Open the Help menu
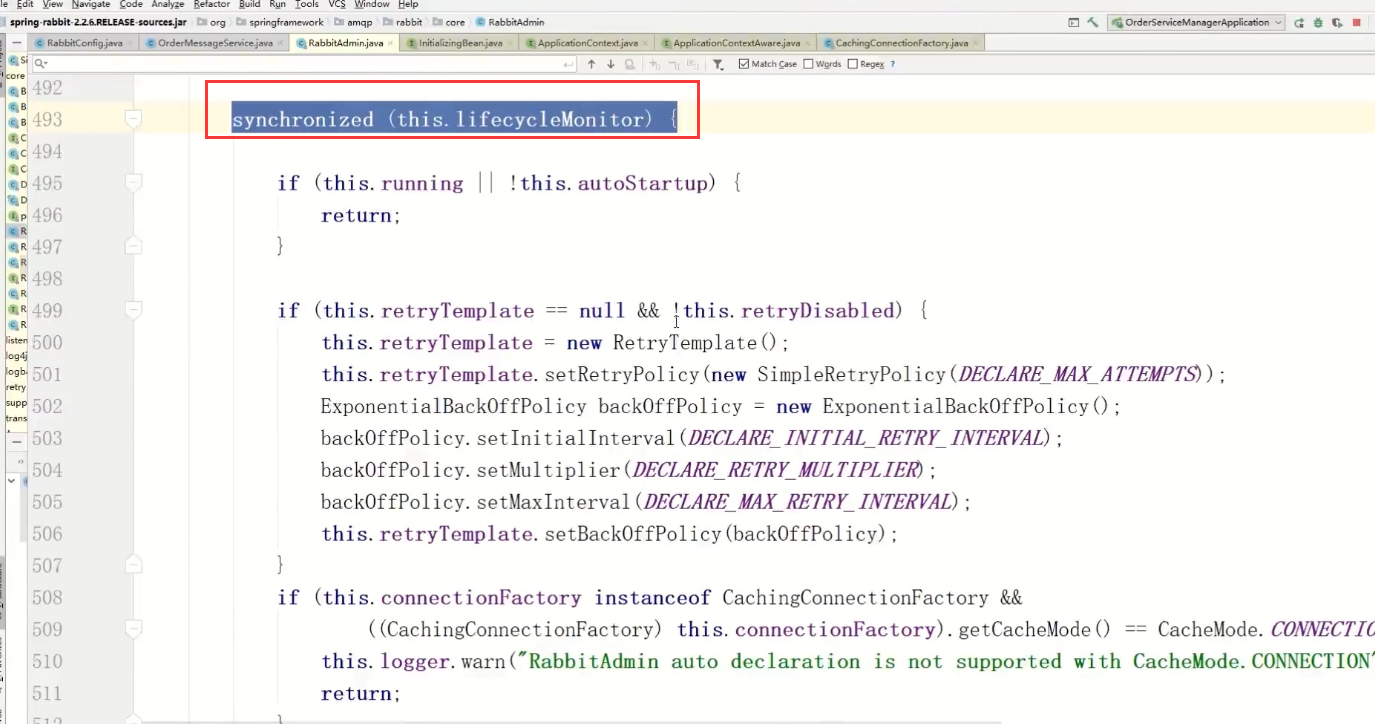 (x=408, y=5)
